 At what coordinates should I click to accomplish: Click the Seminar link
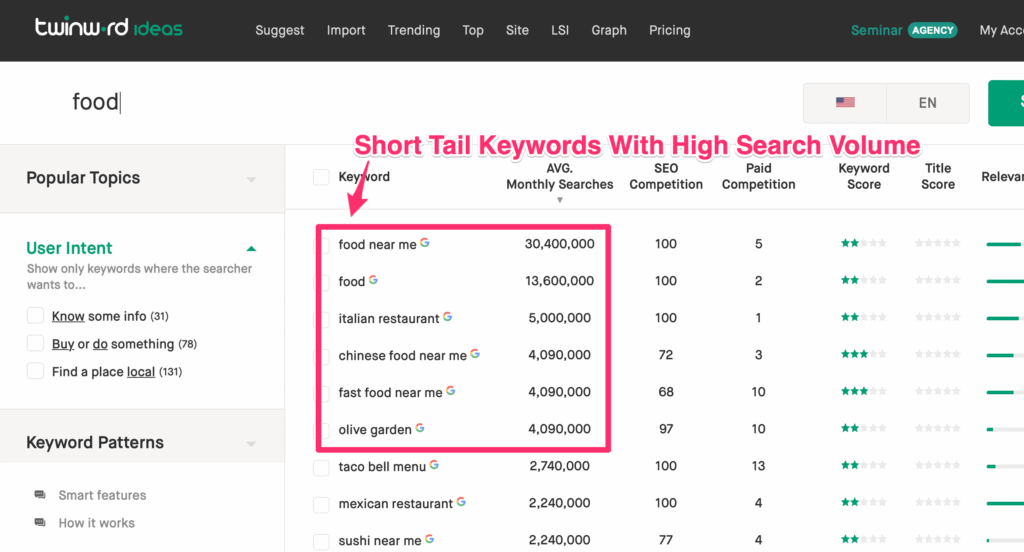(x=876, y=30)
